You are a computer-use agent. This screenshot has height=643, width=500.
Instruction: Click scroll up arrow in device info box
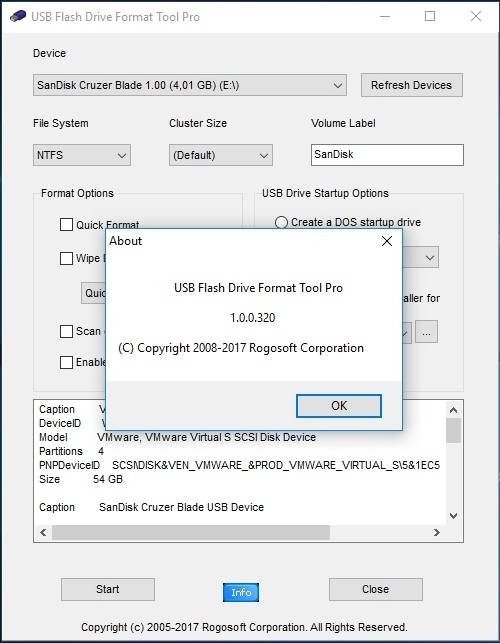[x=453, y=410]
